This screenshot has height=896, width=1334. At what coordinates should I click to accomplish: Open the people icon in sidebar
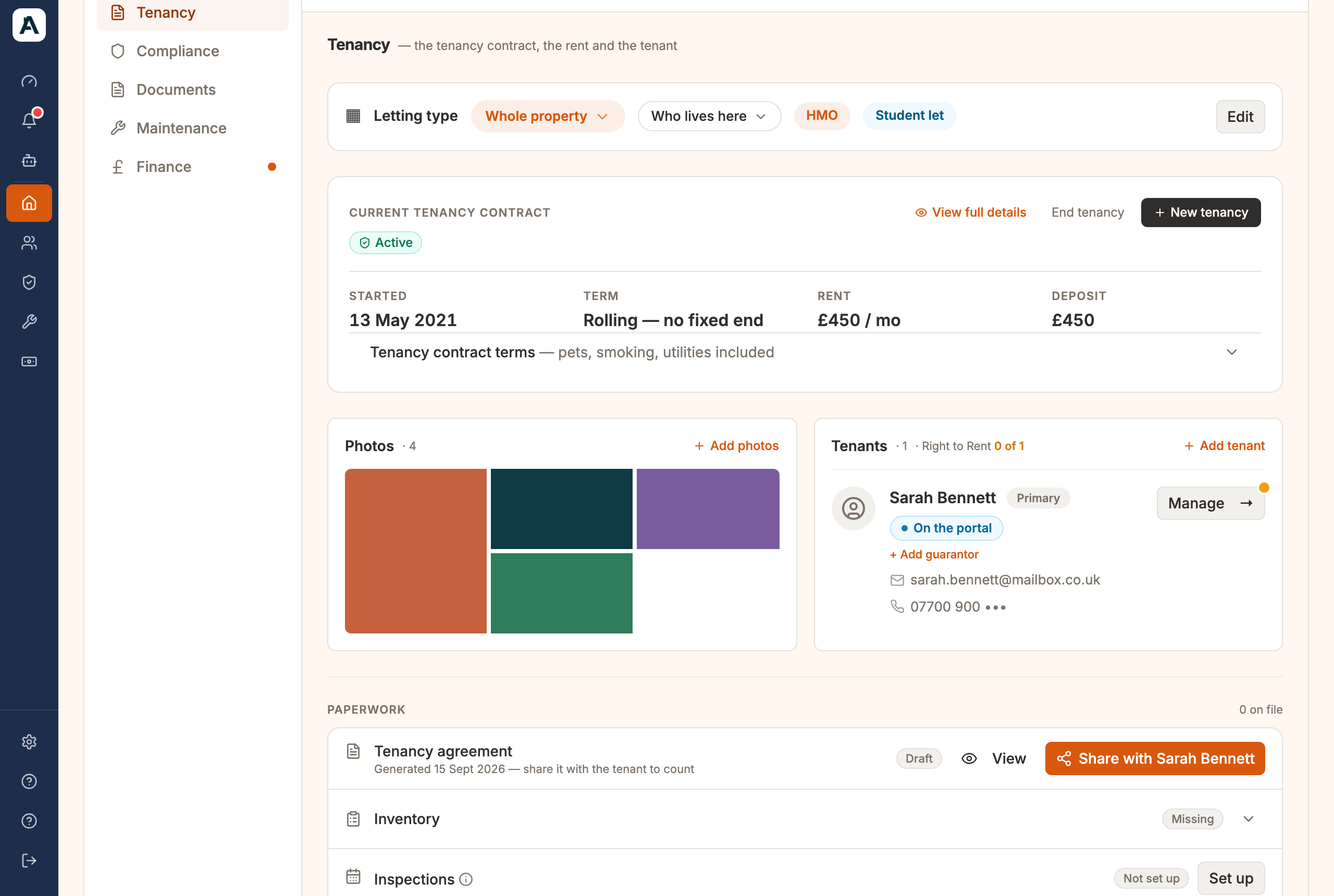(x=29, y=243)
